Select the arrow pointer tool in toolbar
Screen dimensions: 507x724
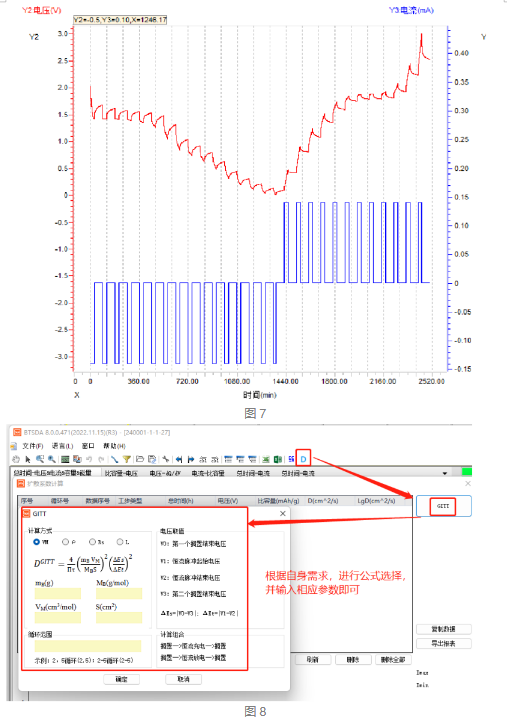click(x=28, y=459)
